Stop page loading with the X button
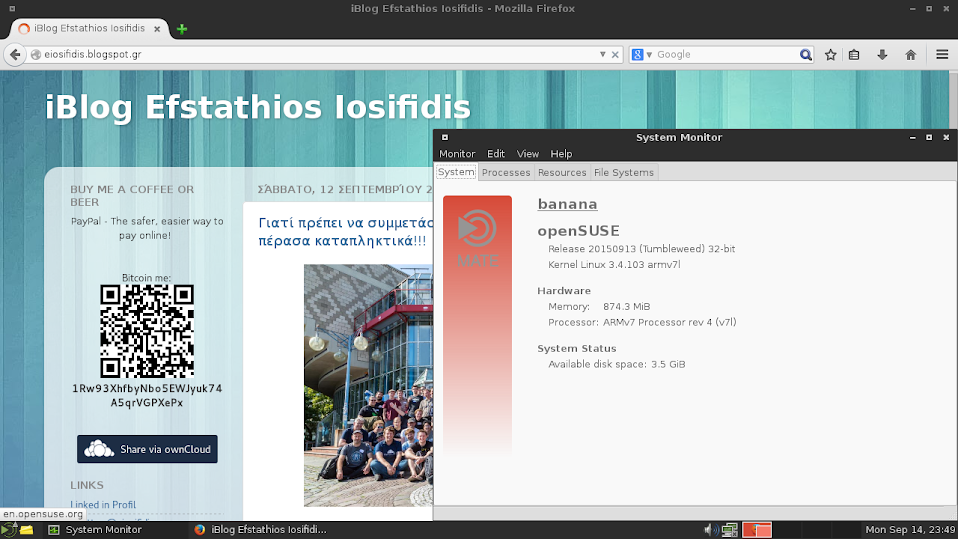The image size is (958, 539). pos(615,54)
